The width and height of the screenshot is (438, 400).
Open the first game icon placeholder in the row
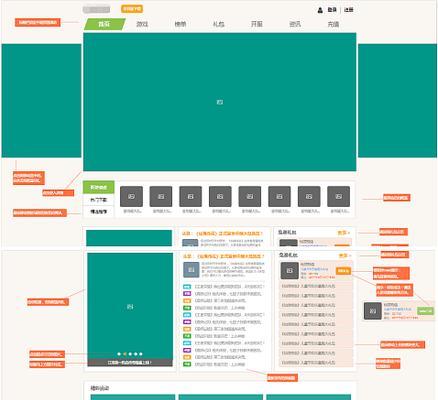(x=131, y=196)
